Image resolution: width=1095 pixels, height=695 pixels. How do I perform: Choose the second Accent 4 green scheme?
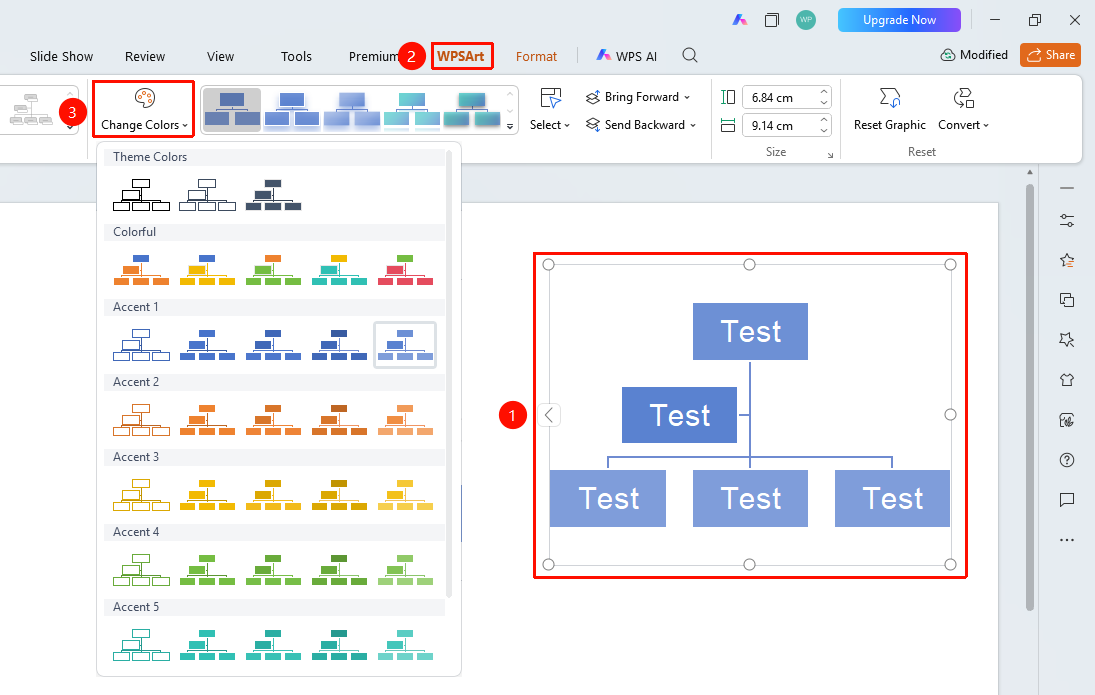(x=207, y=570)
